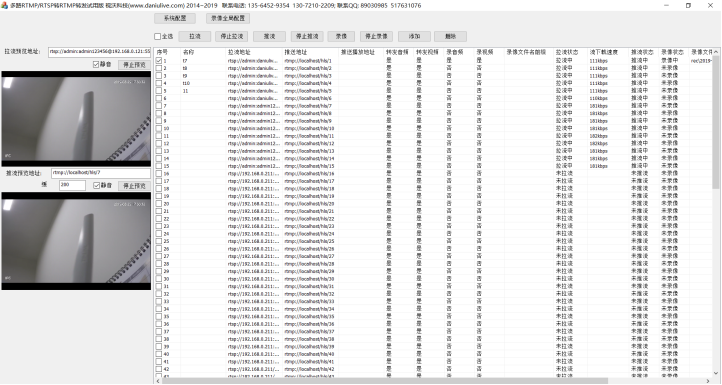Uncheck the checkbox for row 1
This screenshot has height=385, width=722.
click(159, 61)
